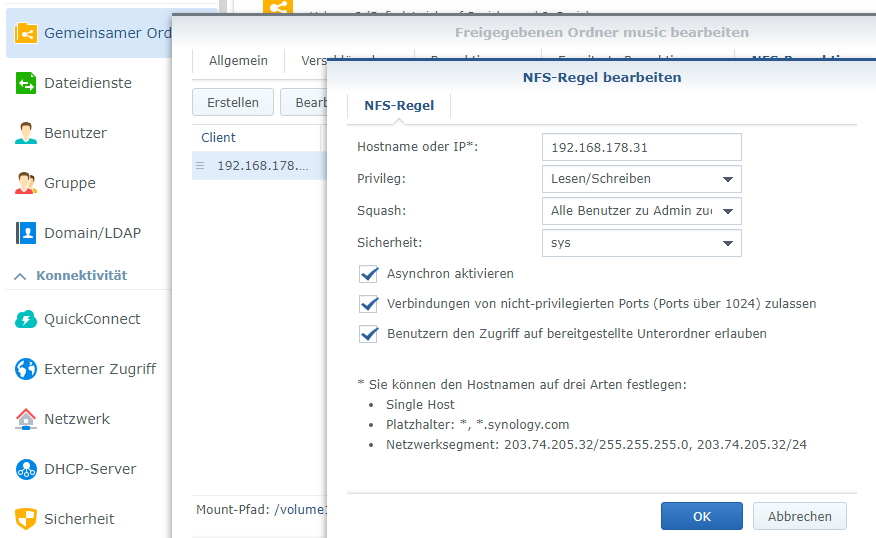Collapse the Konnektivität section
Viewport: 876px width, 538px height.
[20, 276]
